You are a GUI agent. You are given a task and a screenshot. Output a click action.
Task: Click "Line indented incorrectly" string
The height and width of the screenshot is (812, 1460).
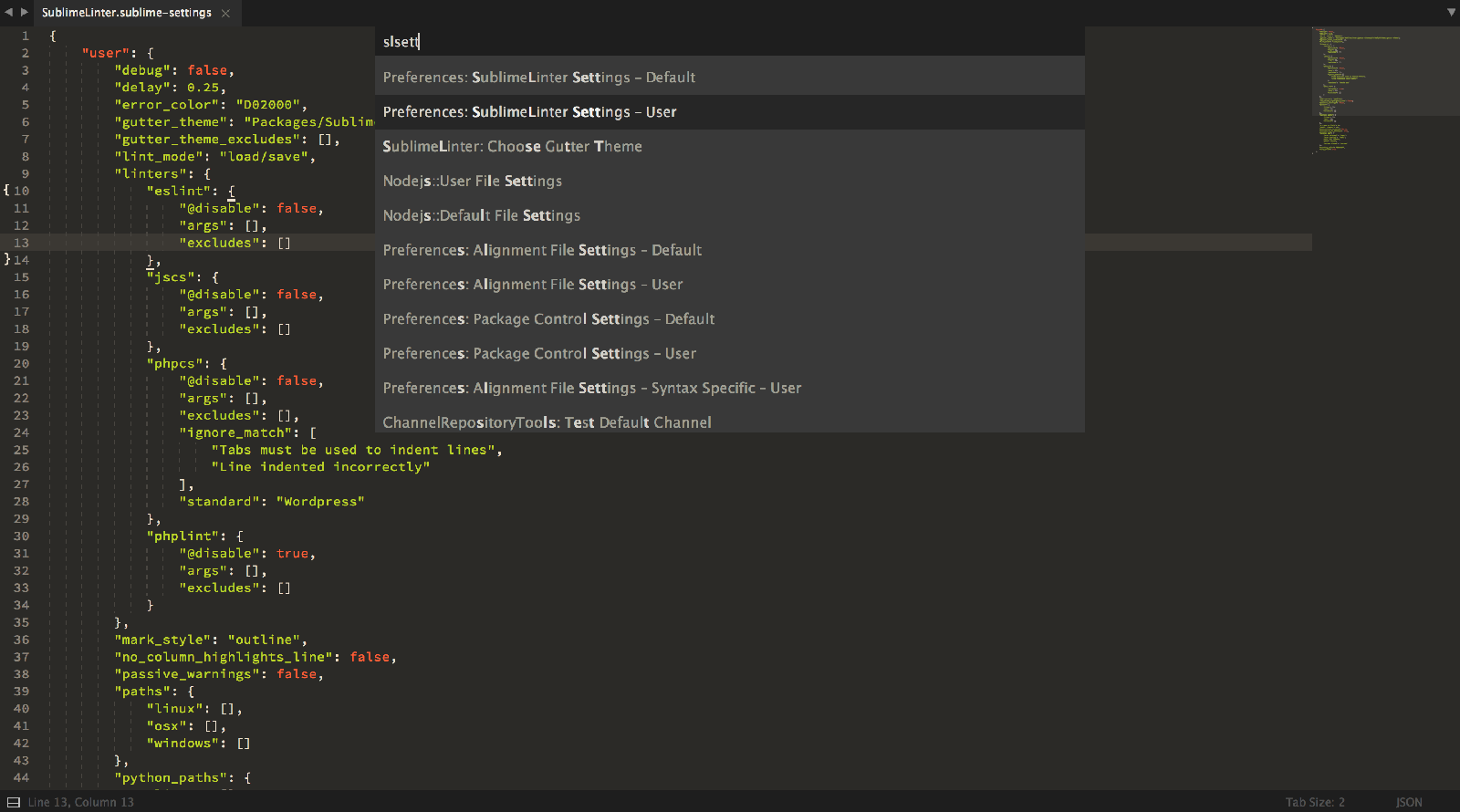(x=320, y=467)
